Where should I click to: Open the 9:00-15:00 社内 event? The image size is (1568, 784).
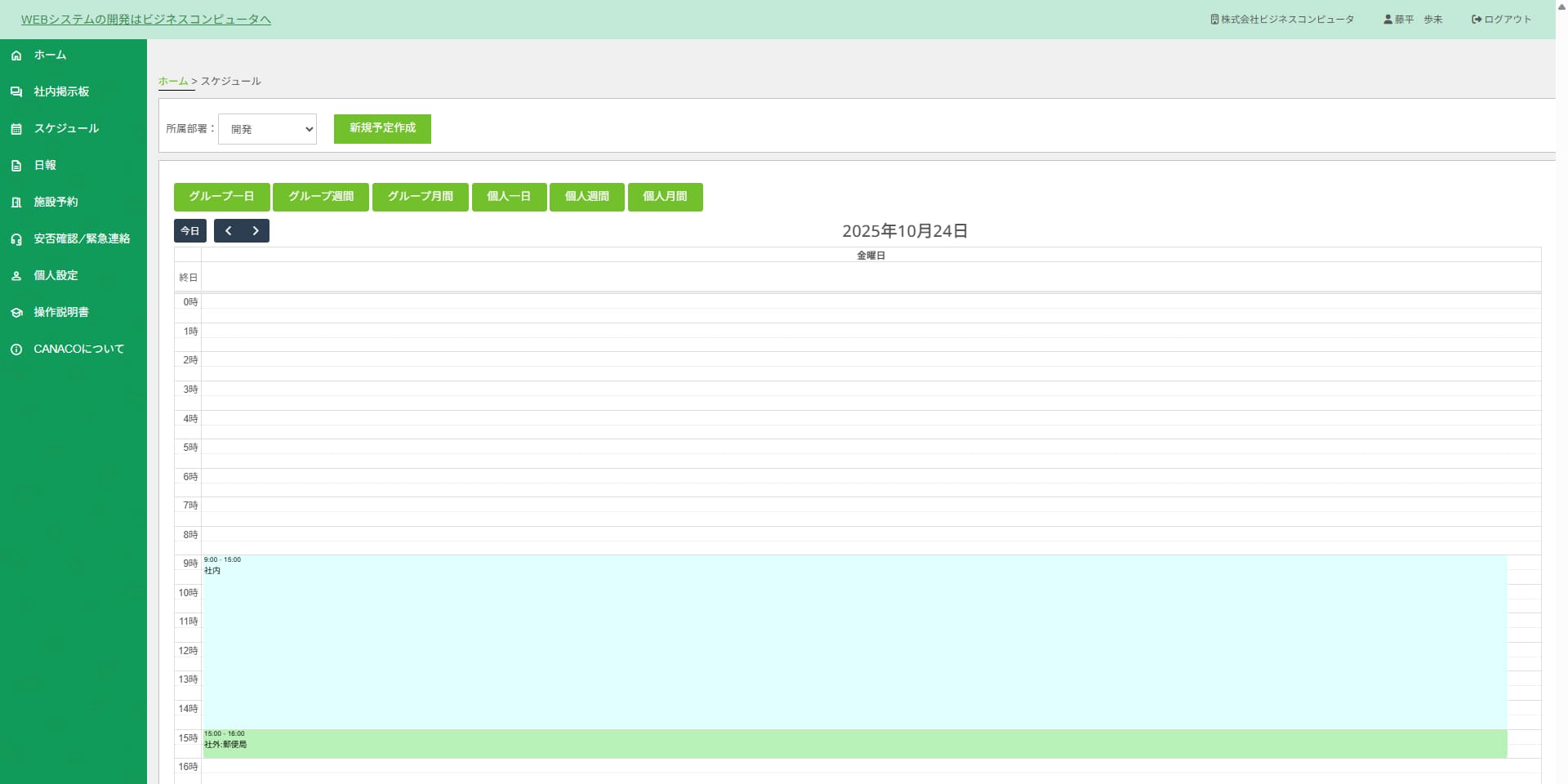[x=853, y=641]
